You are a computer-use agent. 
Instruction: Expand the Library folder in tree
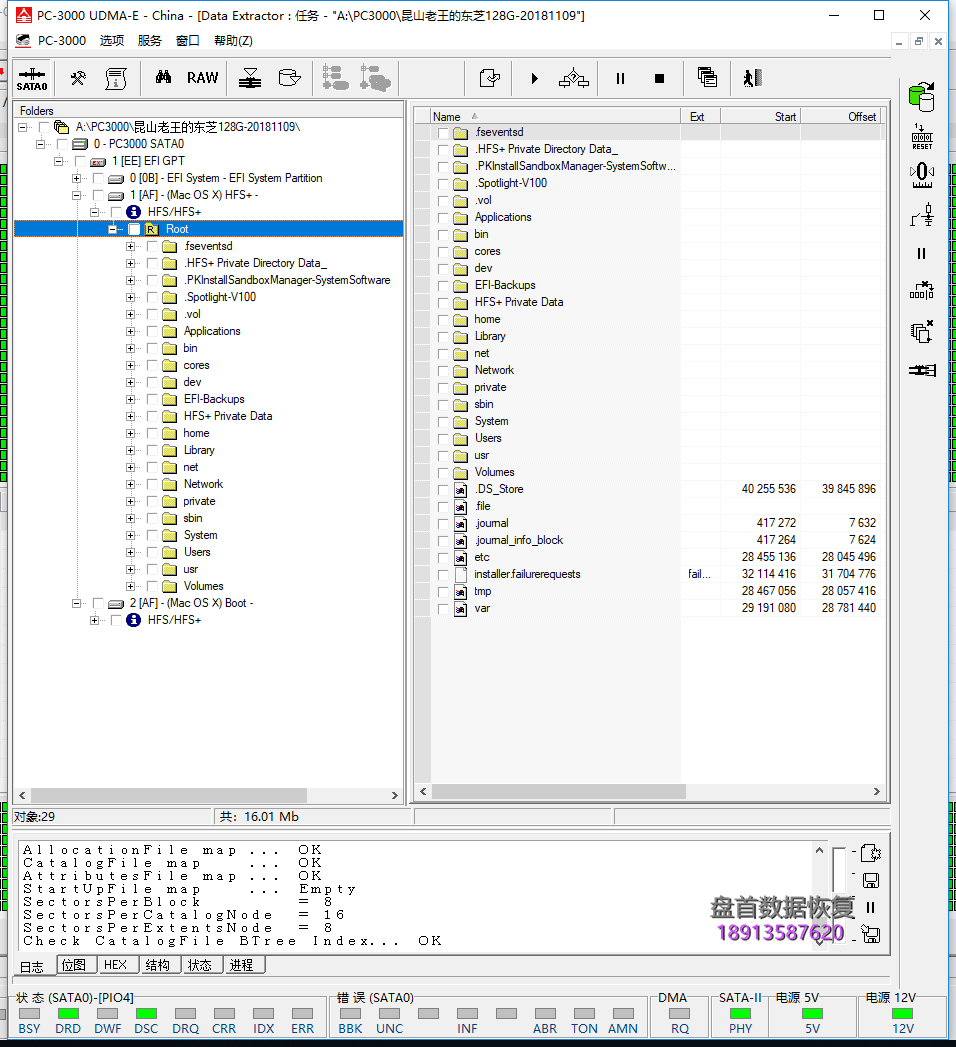tap(130, 451)
